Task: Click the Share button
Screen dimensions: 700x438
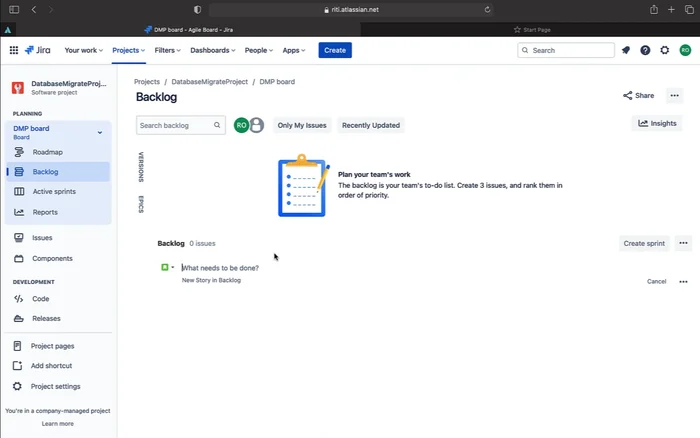Action: (638, 96)
